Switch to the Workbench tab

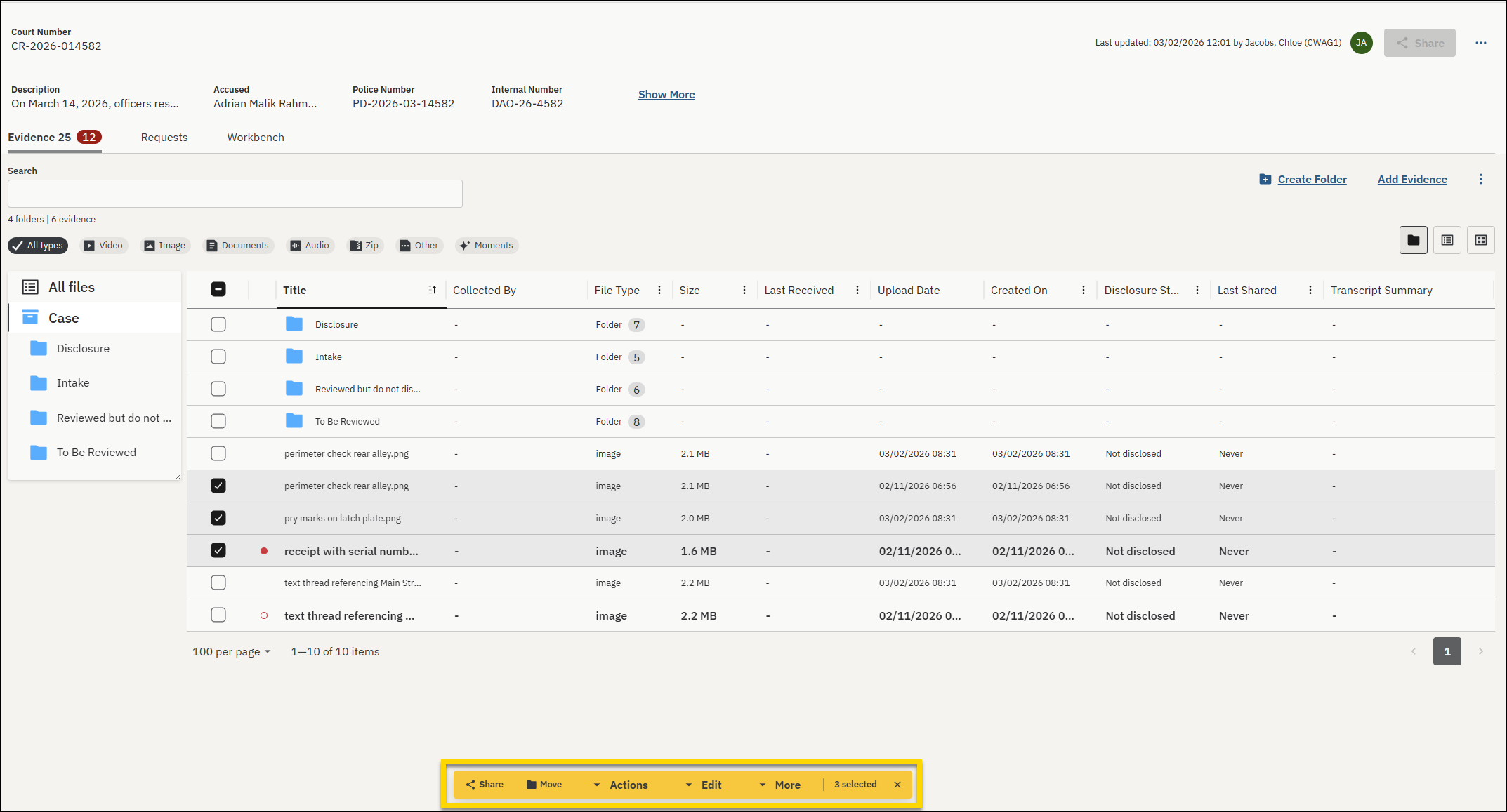coord(255,137)
